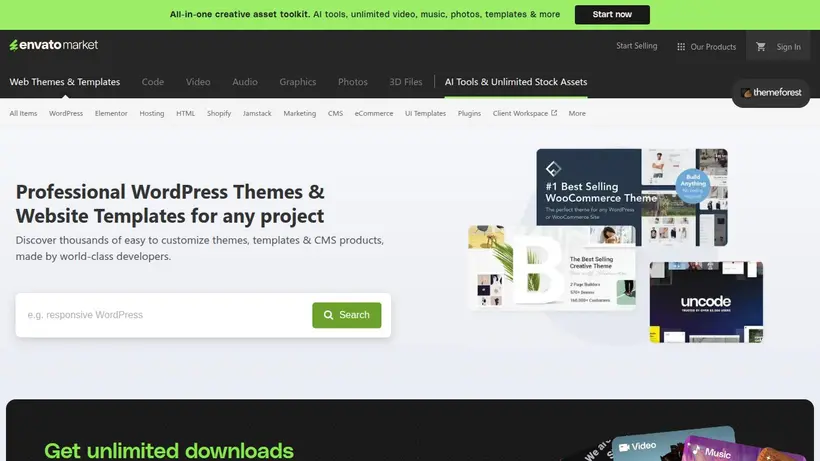Open AI Tools & Unlimited Stock Assets
Viewport: 820px width, 461px height.
tap(516, 82)
